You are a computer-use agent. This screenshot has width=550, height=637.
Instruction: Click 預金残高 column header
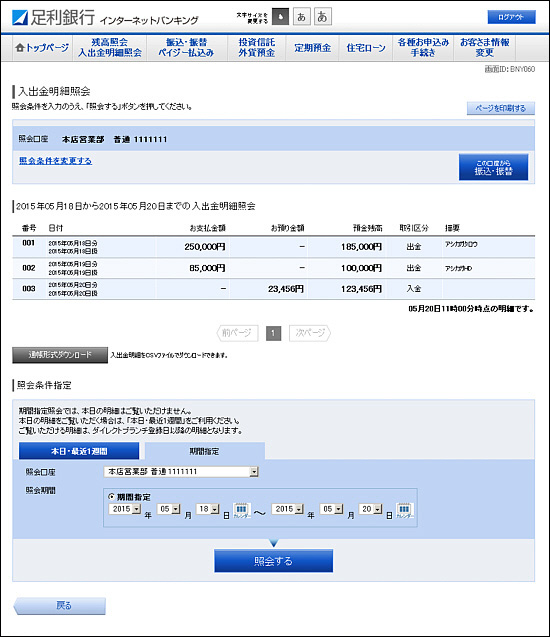click(x=368, y=228)
